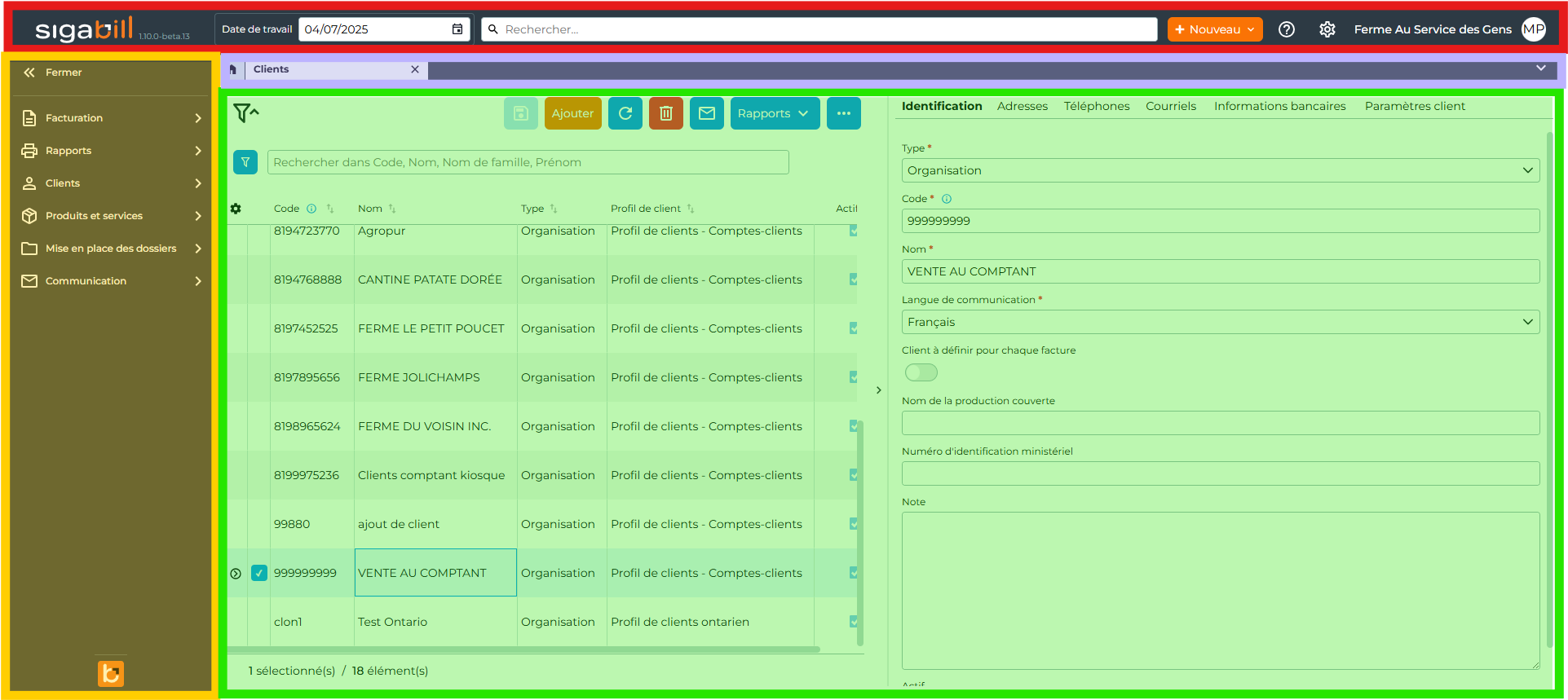Viewport: 1568px width, 700px height.
Task: Clear filters with the funnel icon
Action: (245, 112)
